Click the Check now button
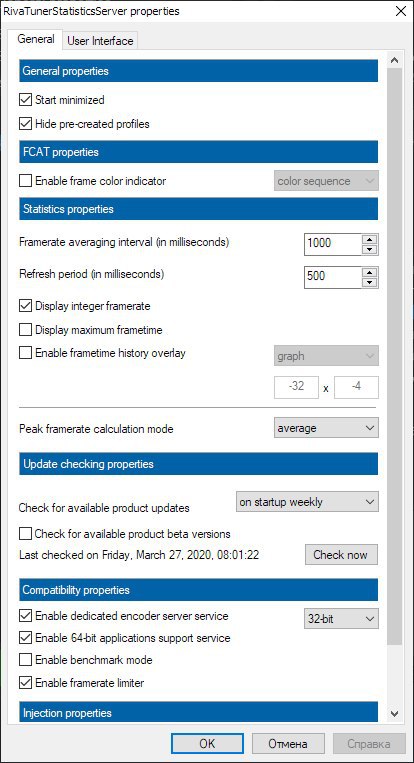Viewport: 414px width, 763px height. (341, 555)
